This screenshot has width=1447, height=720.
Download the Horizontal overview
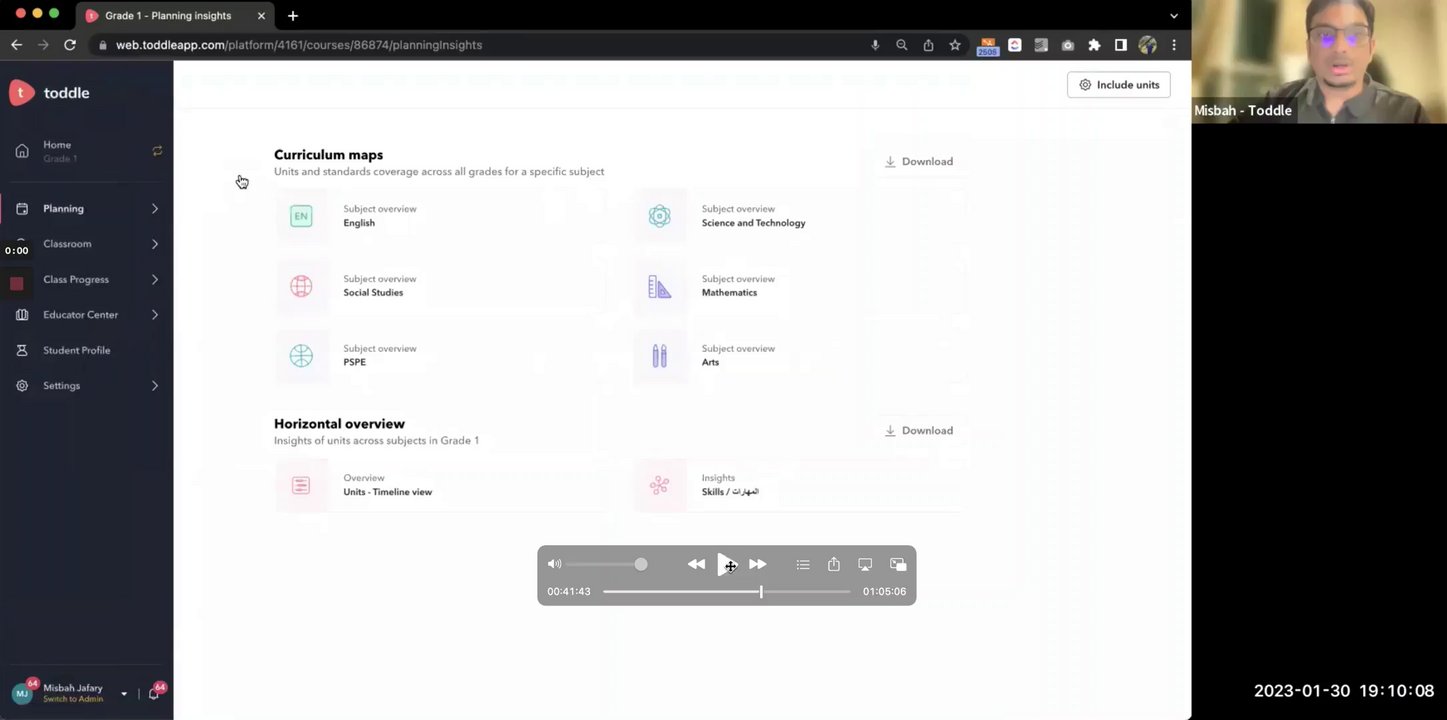click(918, 431)
